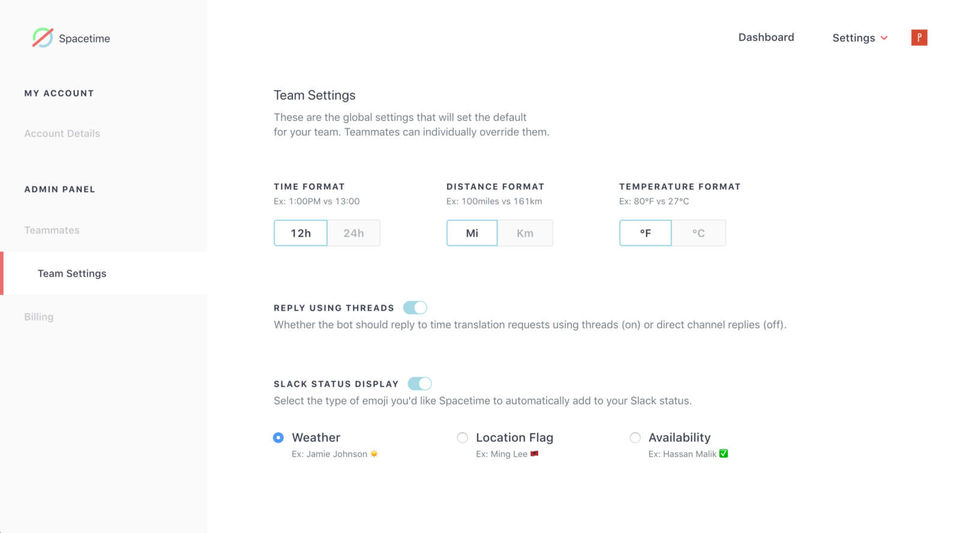Open the Billing section

39,317
